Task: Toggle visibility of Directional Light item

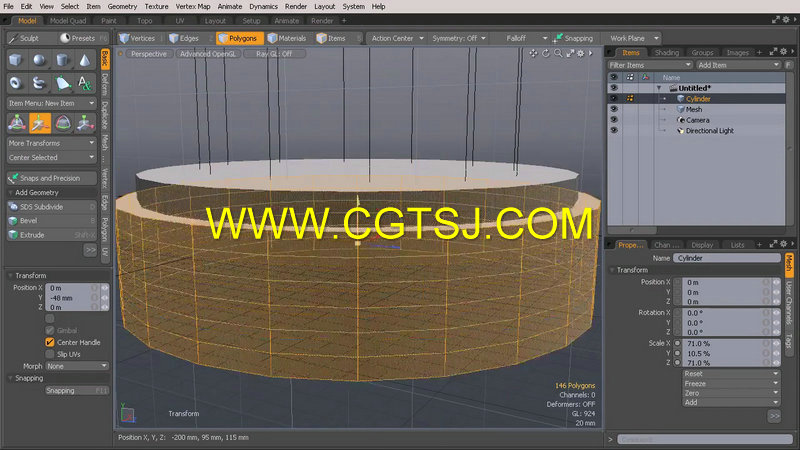Action: (x=614, y=131)
